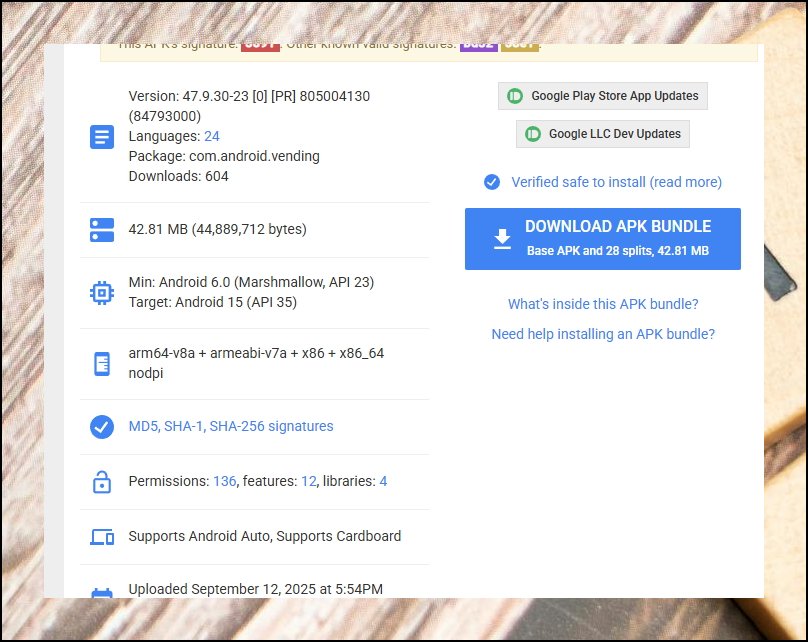Open the 24 languages link
808x642 pixels.
click(212, 136)
